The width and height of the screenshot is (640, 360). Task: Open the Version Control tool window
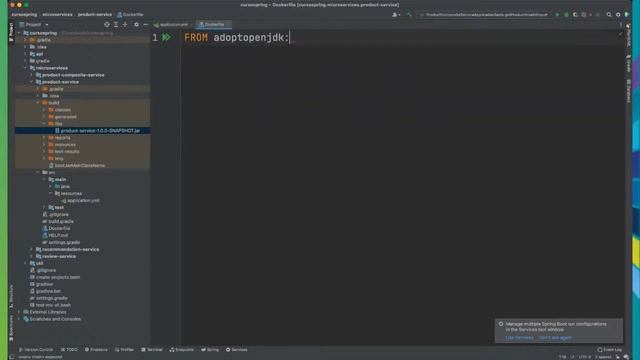click(36, 350)
